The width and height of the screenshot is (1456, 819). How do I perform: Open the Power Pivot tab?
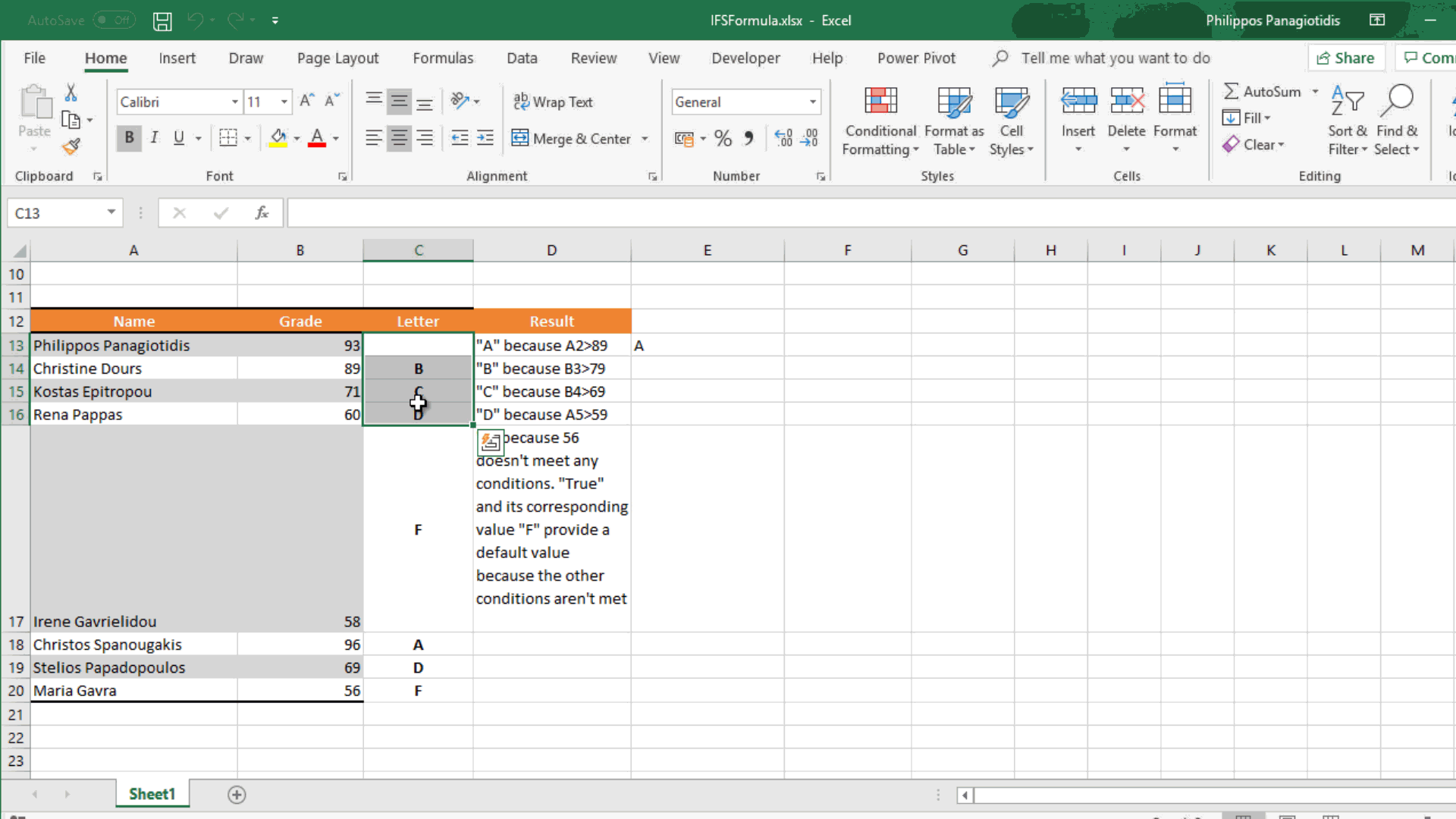pyautogui.click(x=915, y=58)
